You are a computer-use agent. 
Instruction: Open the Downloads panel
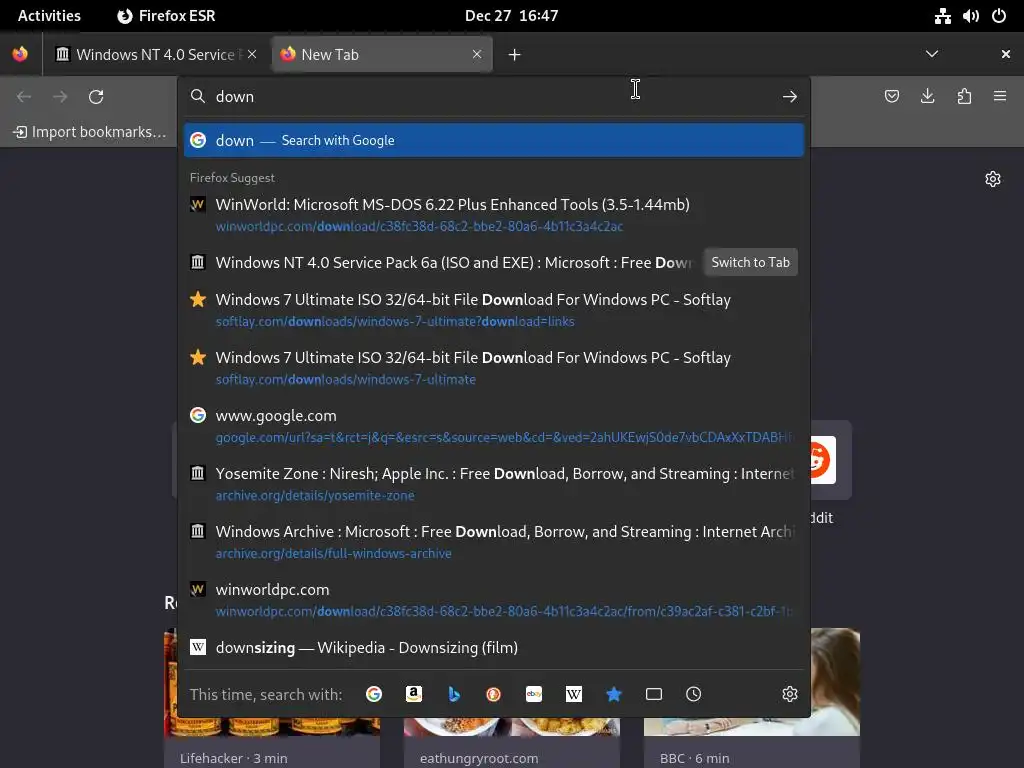point(927,97)
